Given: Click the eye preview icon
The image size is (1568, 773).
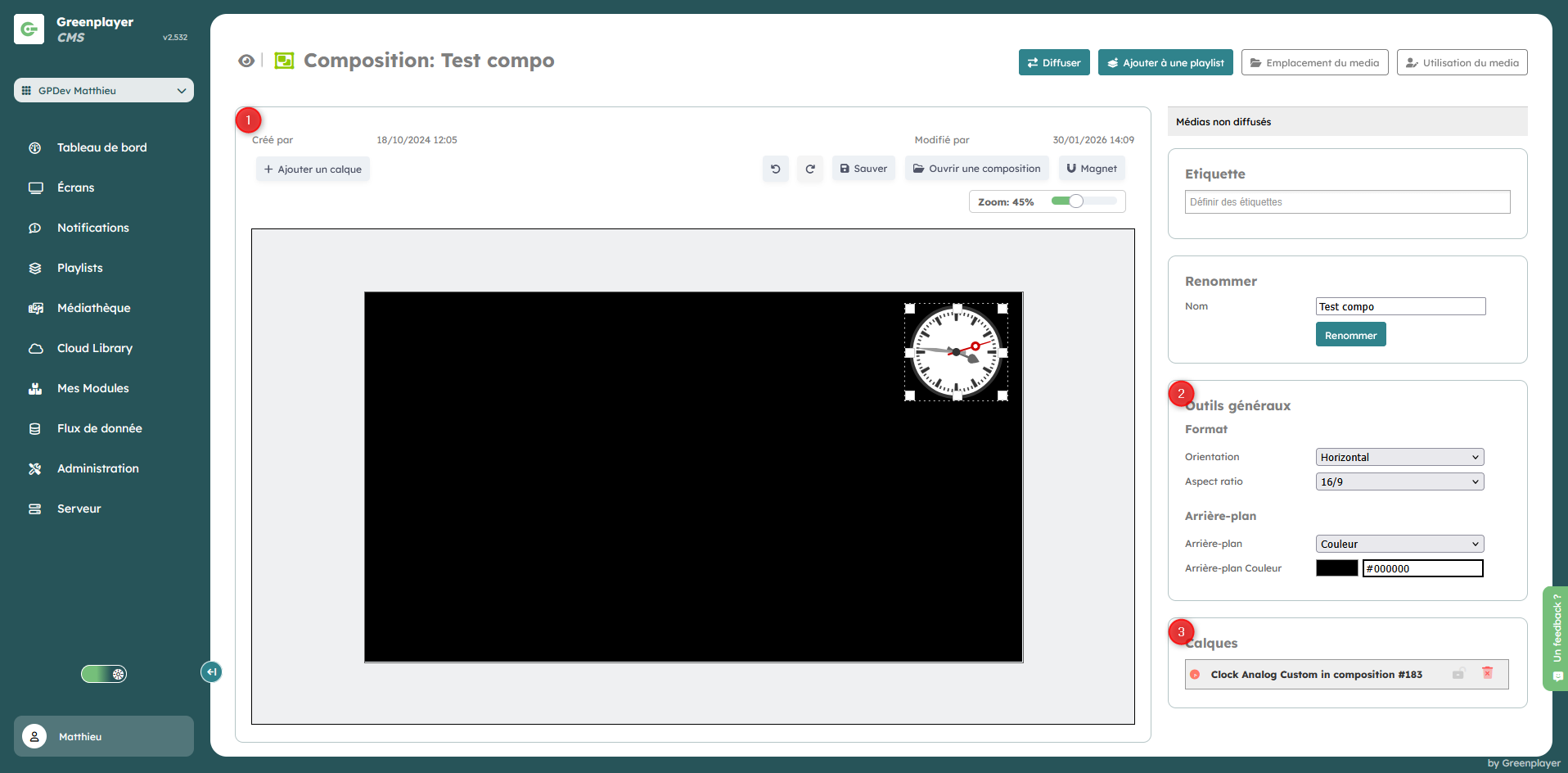Looking at the screenshot, I should click(246, 61).
